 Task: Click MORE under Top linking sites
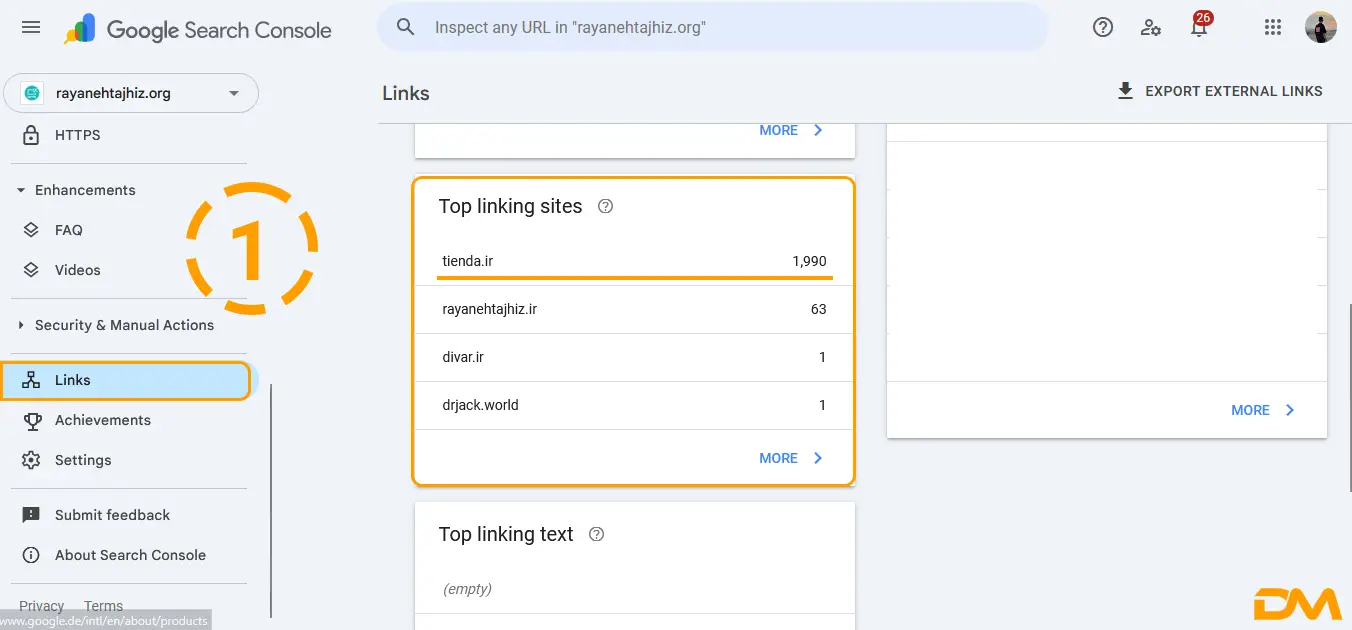790,458
